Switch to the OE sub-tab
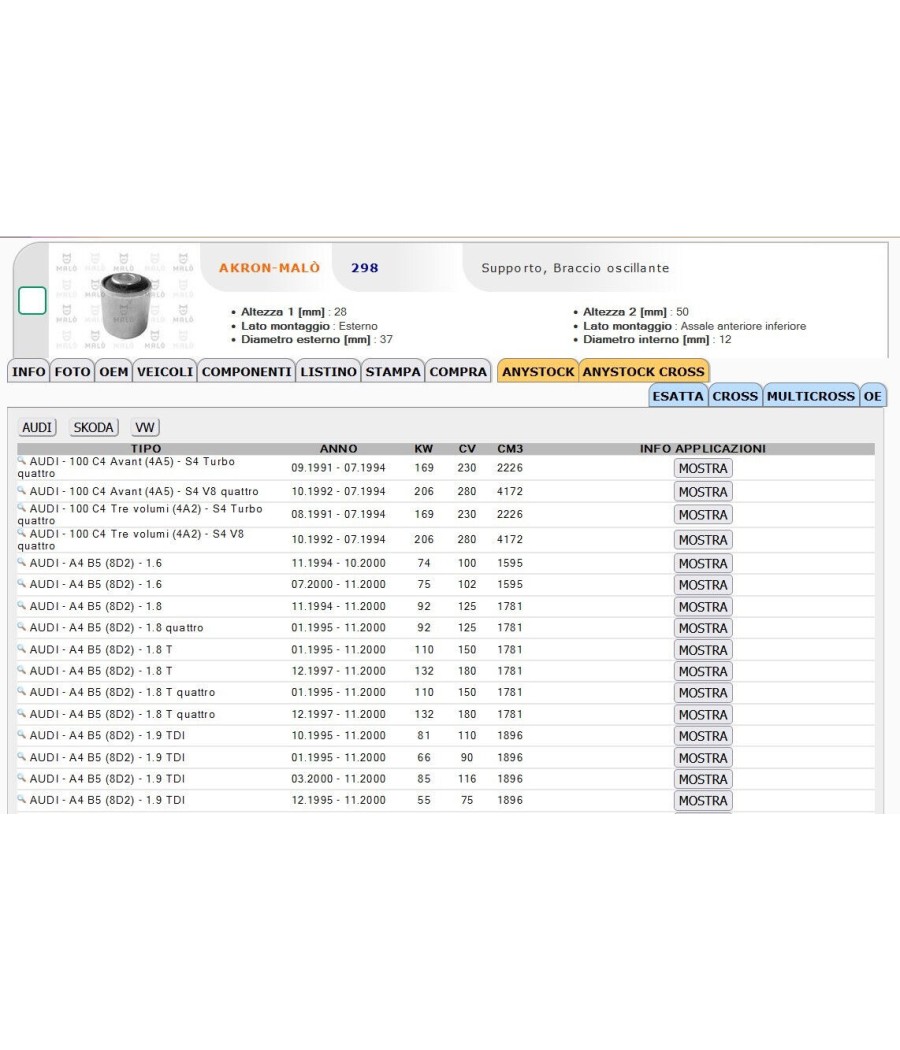The height and width of the screenshot is (1050, 900). [x=873, y=396]
